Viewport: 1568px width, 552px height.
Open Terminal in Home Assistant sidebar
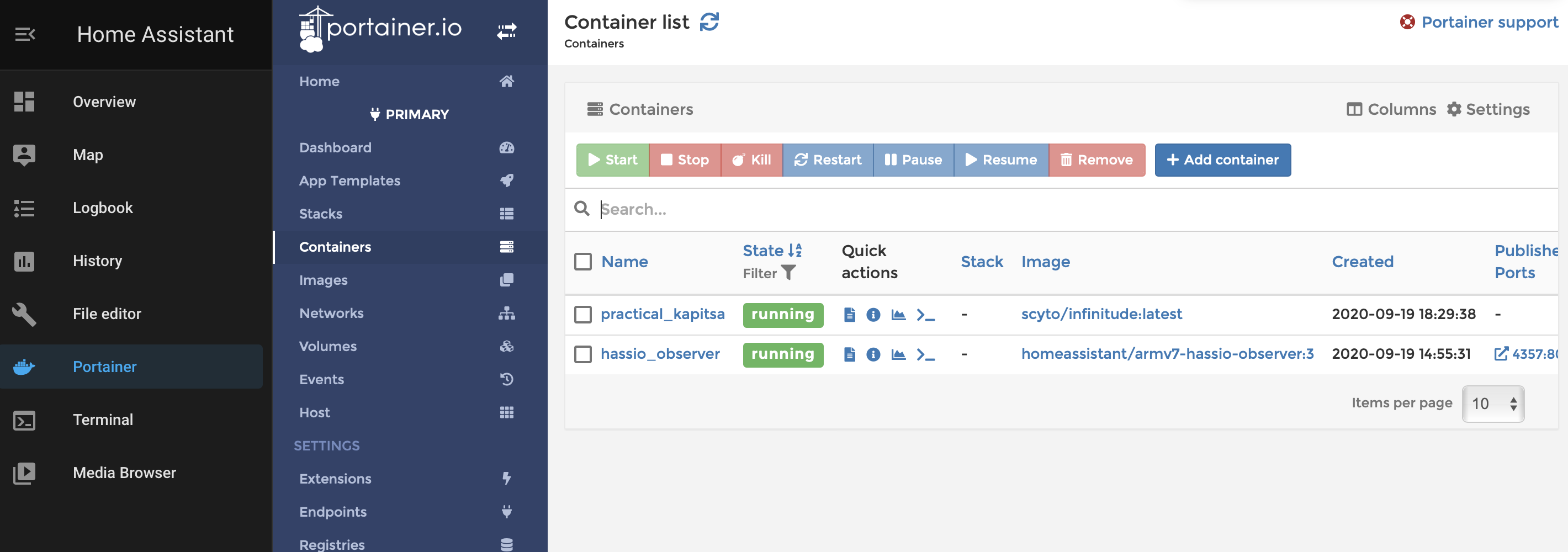pos(103,420)
